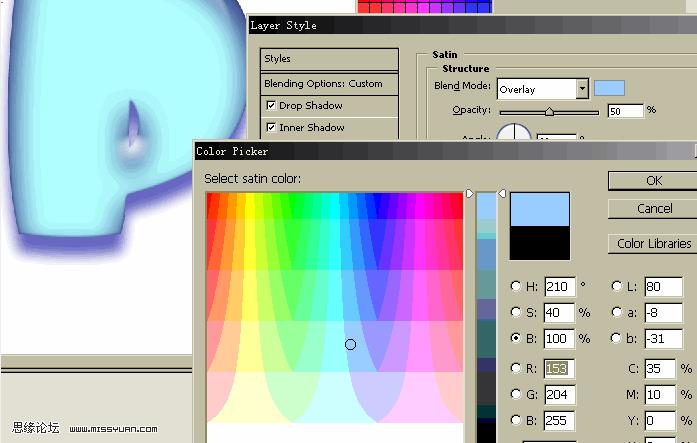The width and height of the screenshot is (697, 443).
Task: Open the Blend Mode Overlay dropdown
Action: click(x=581, y=89)
